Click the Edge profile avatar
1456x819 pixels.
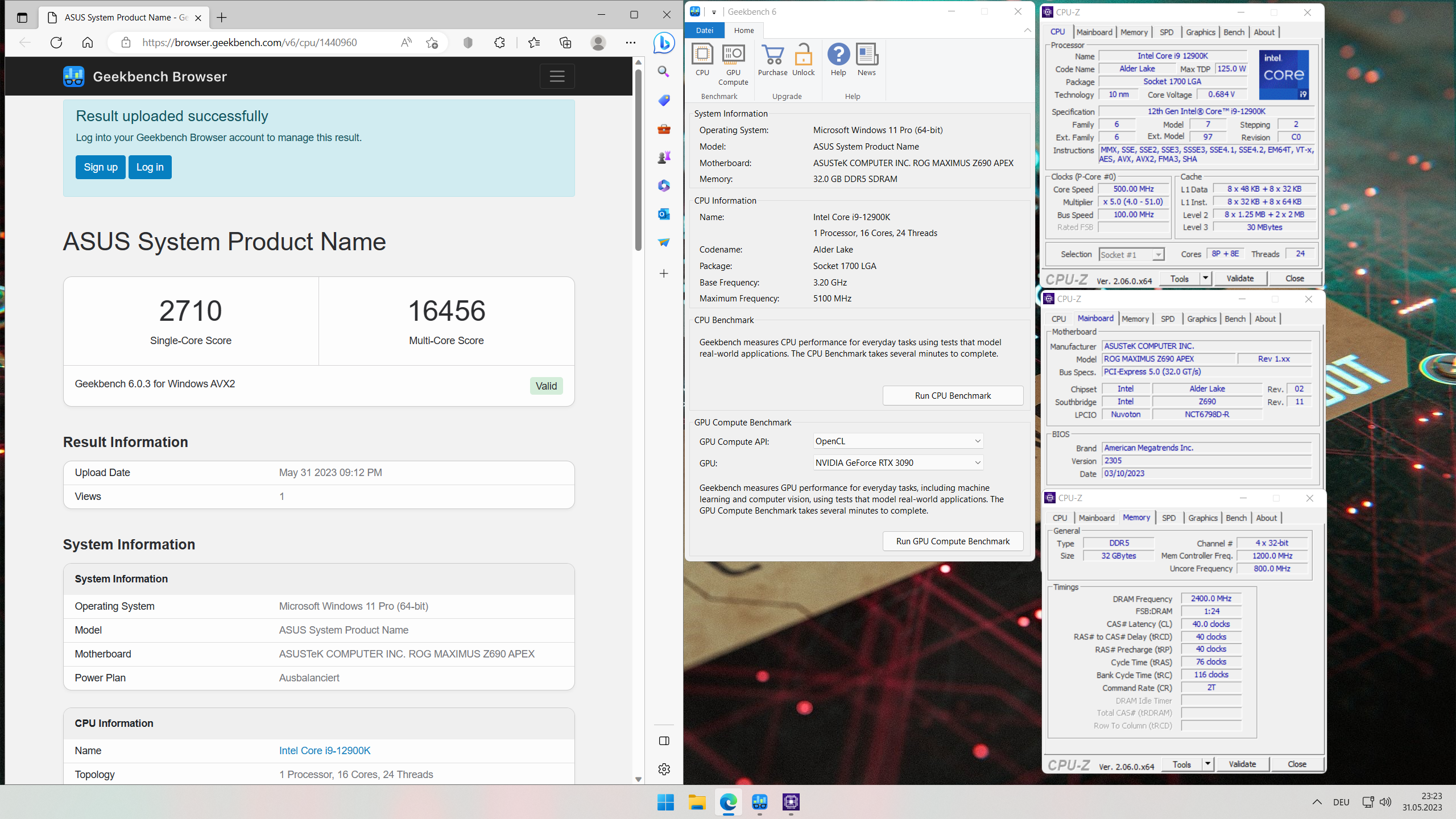pyautogui.click(x=598, y=43)
